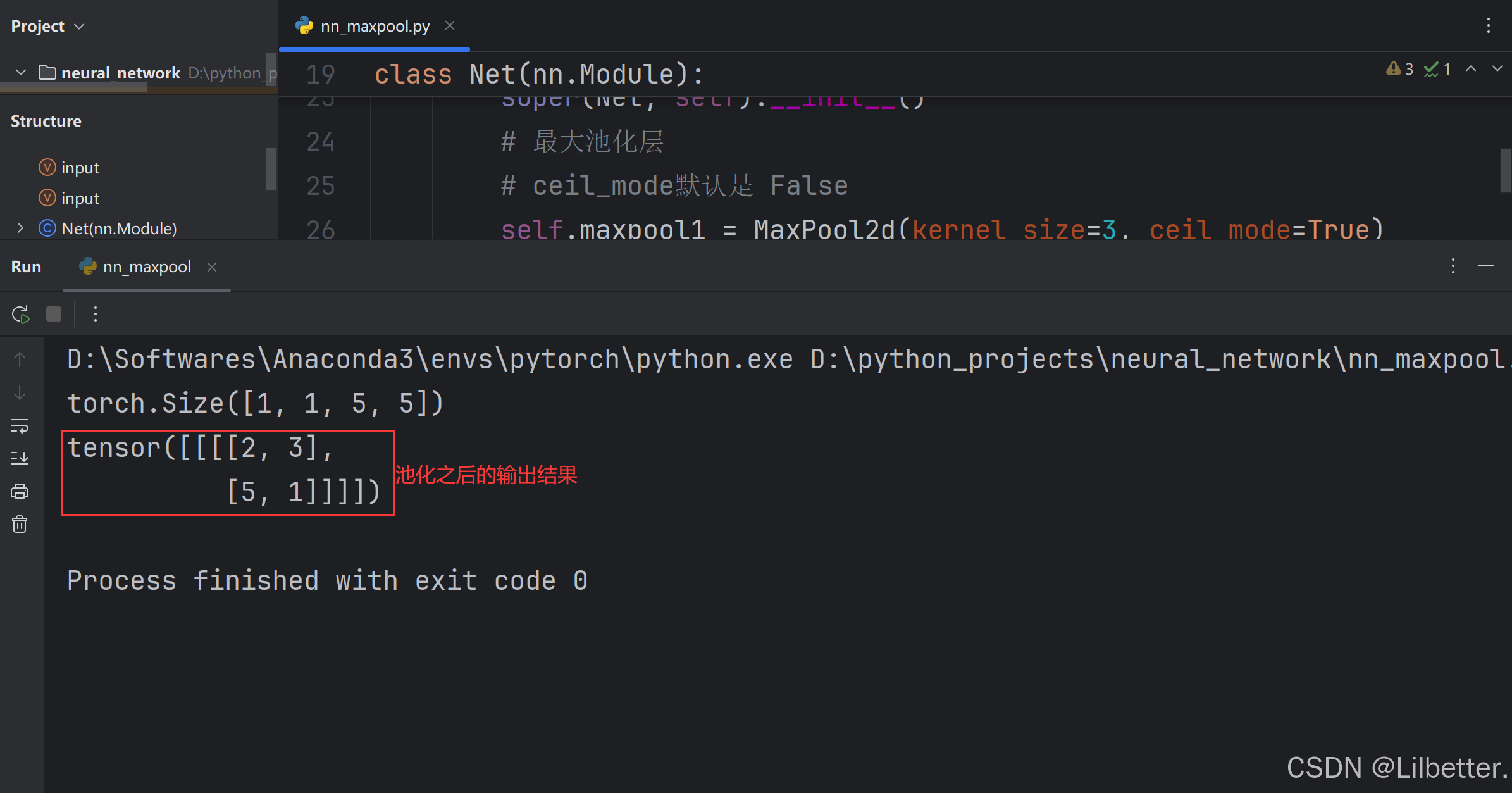The image size is (1512, 793).
Task: Select the first input variable in Structure
Action: [80, 168]
